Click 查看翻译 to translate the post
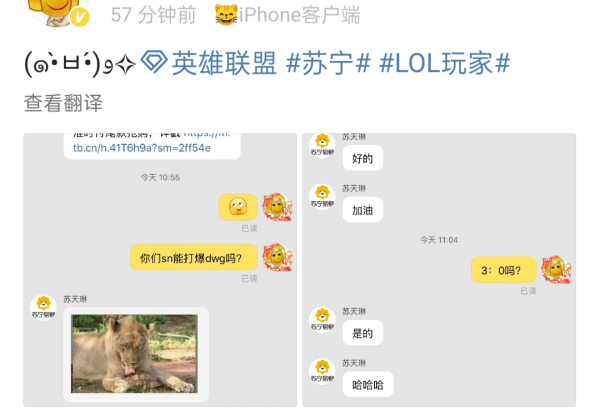The height and width of the screenshot is (411, 600). (63, 103)
